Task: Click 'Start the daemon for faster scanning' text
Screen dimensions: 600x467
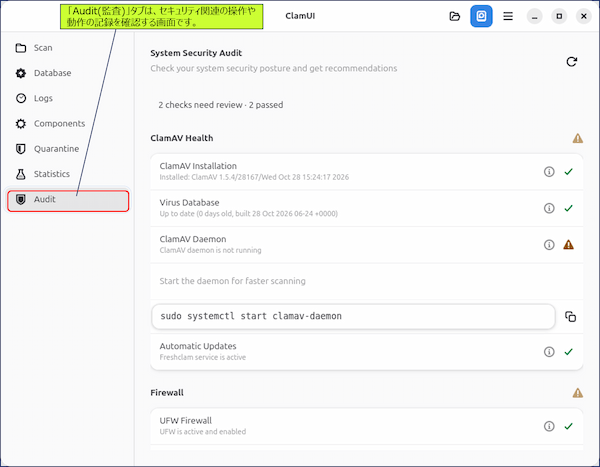Action: (233, 281)
